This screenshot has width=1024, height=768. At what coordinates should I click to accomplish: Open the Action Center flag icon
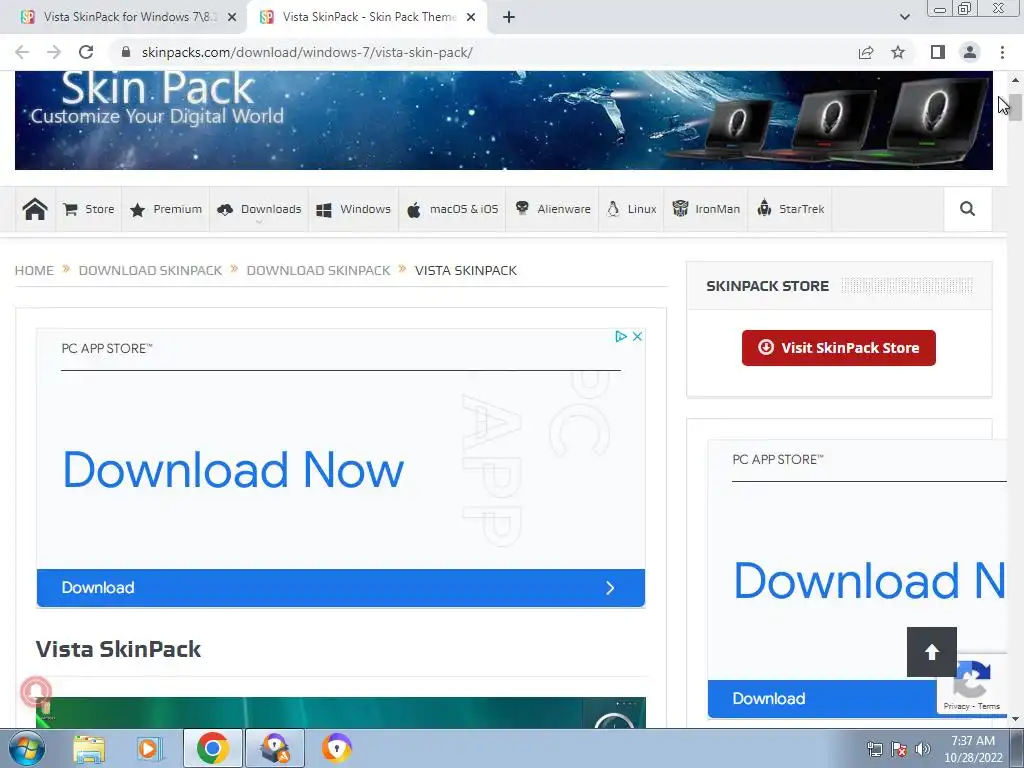coord(899,749)
